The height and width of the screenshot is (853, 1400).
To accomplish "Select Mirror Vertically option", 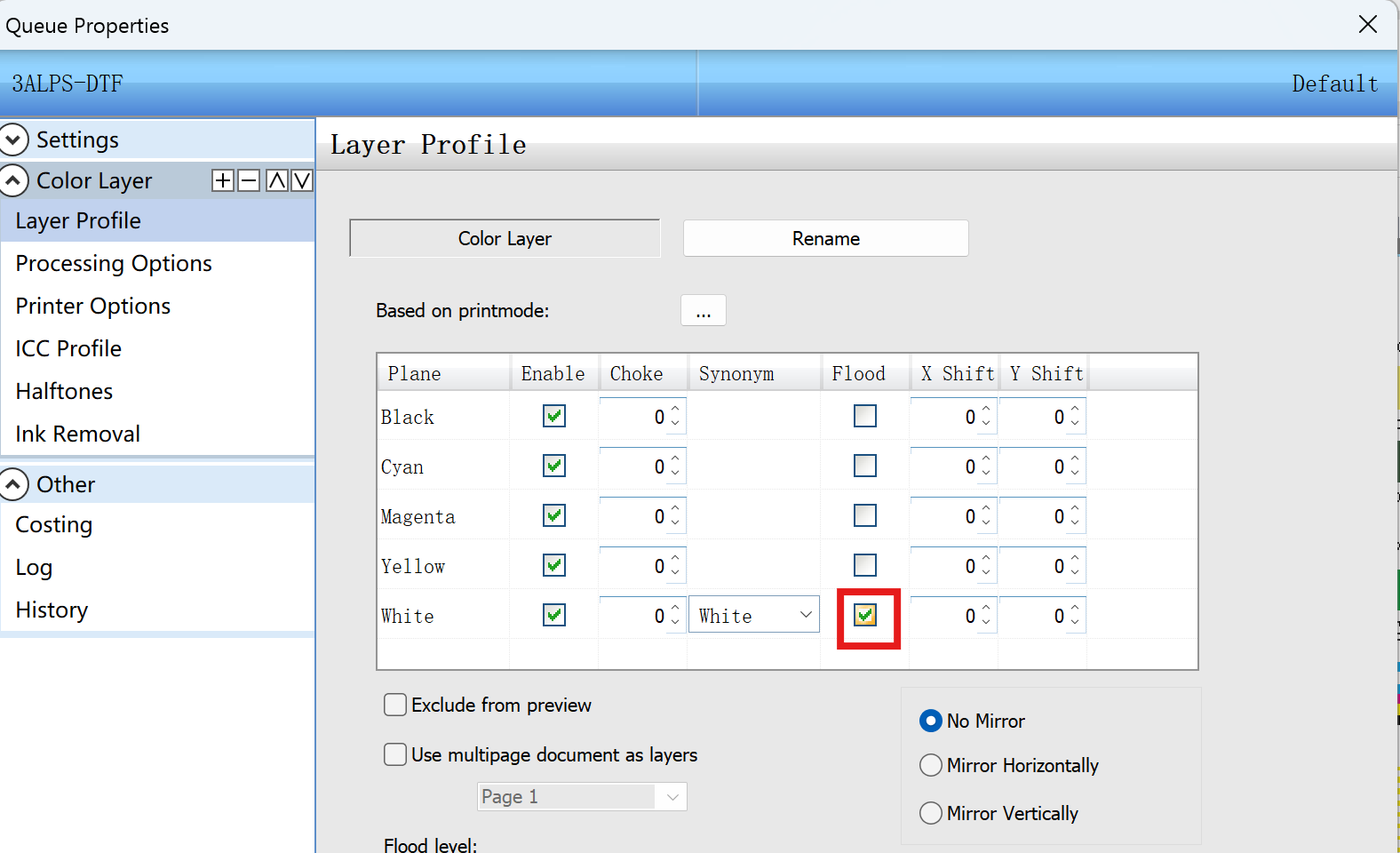I will tap(931, 813).
